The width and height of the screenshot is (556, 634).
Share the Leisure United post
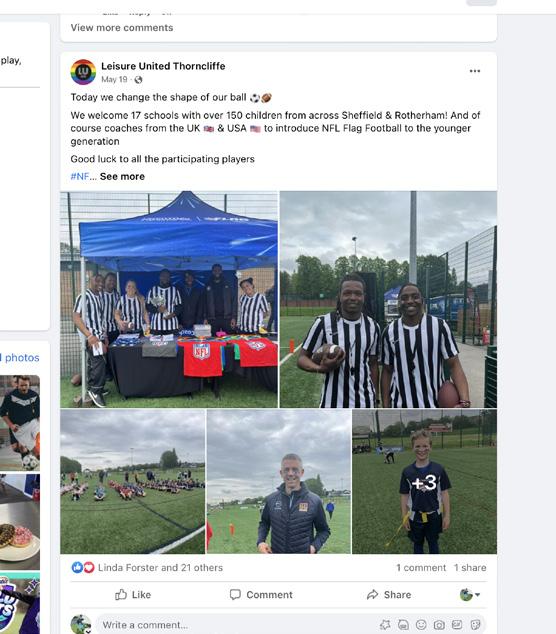point(389,595)
